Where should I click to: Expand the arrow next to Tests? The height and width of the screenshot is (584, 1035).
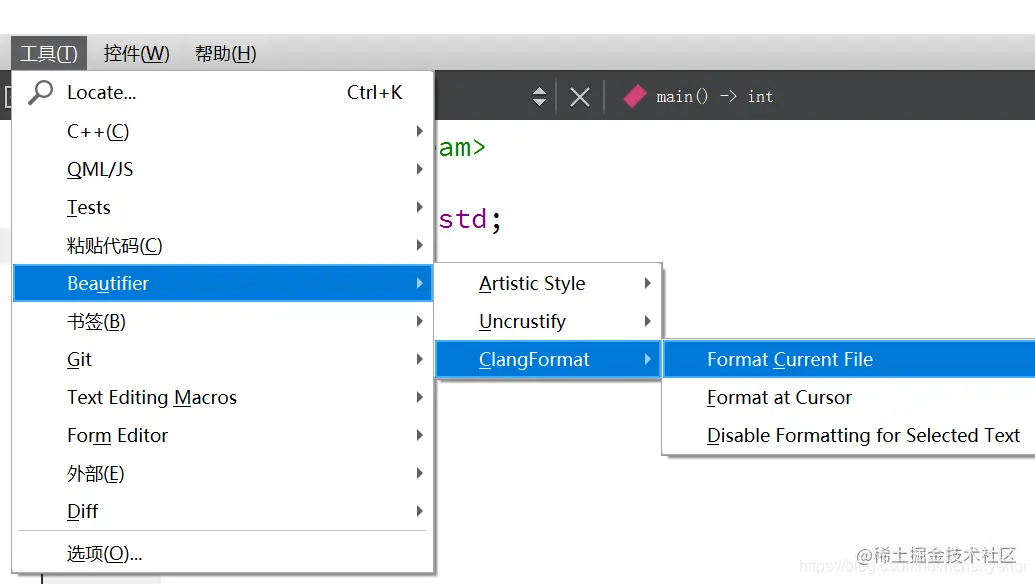click(x=419, y=207)
